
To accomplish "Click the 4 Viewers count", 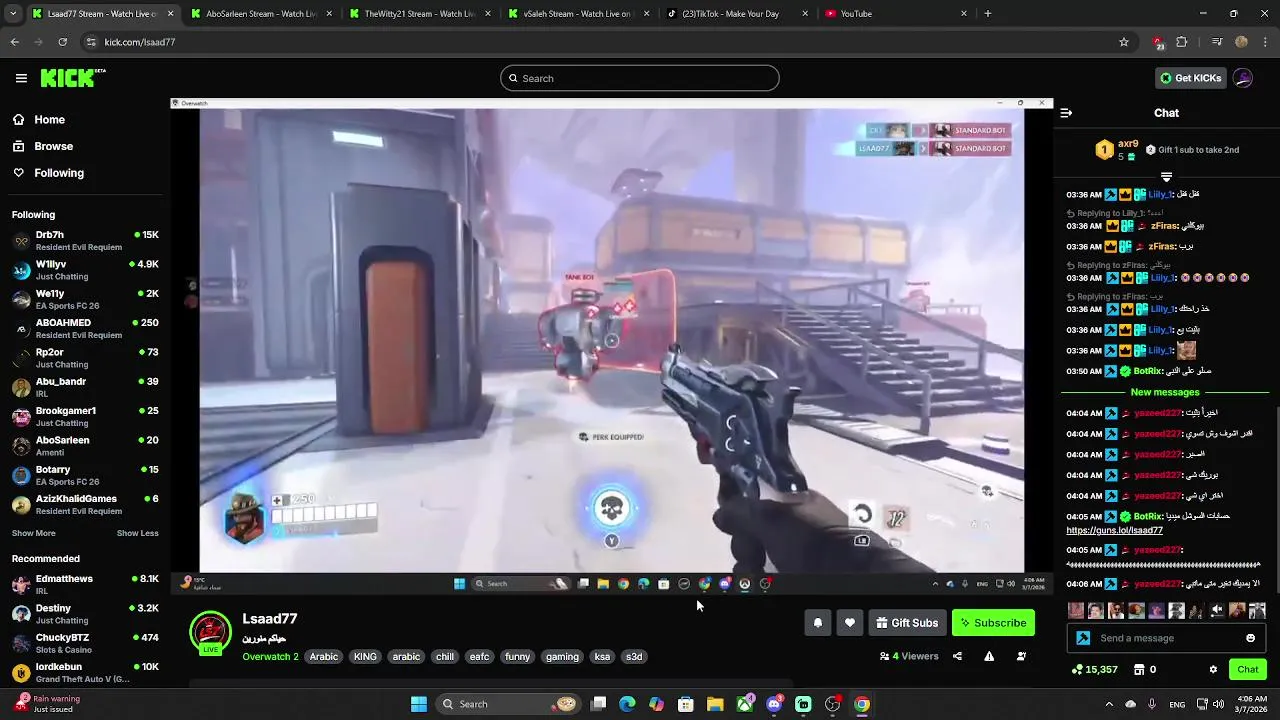I will (909, 657).
